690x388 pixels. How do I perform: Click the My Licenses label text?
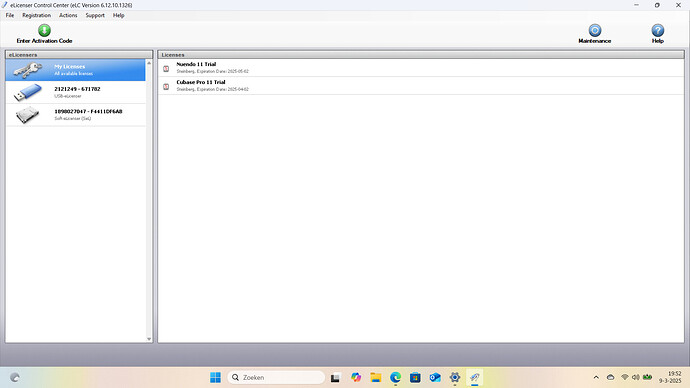(70, 66)
